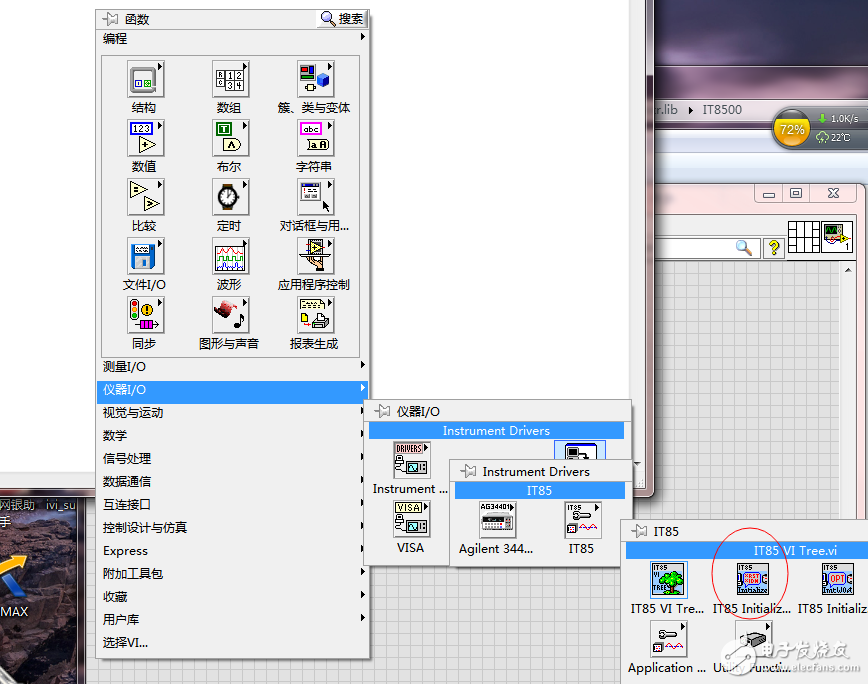
Task: Click the context help question mark icon
Action: pyautogui.click(x=774, y=247)
